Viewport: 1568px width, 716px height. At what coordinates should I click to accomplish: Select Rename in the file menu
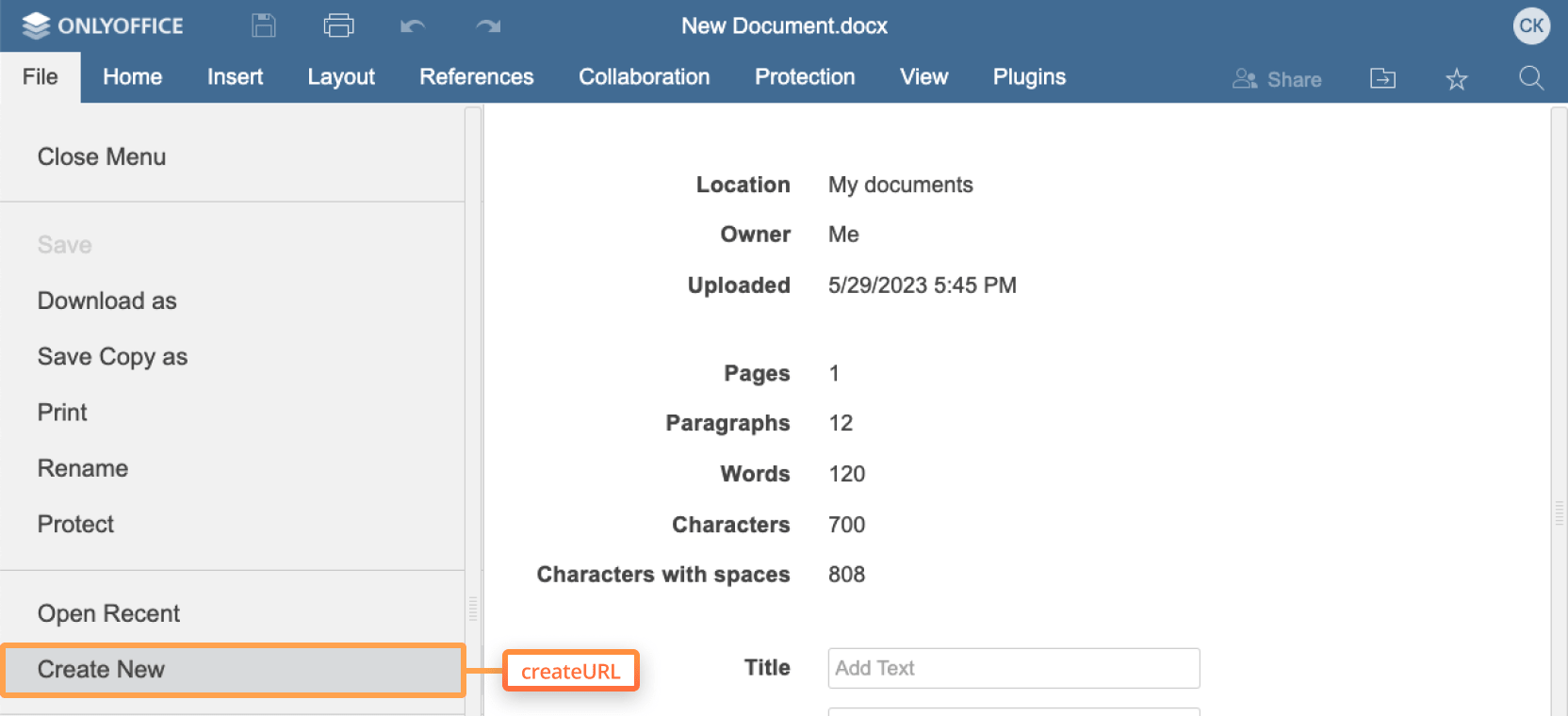point(232,468)
